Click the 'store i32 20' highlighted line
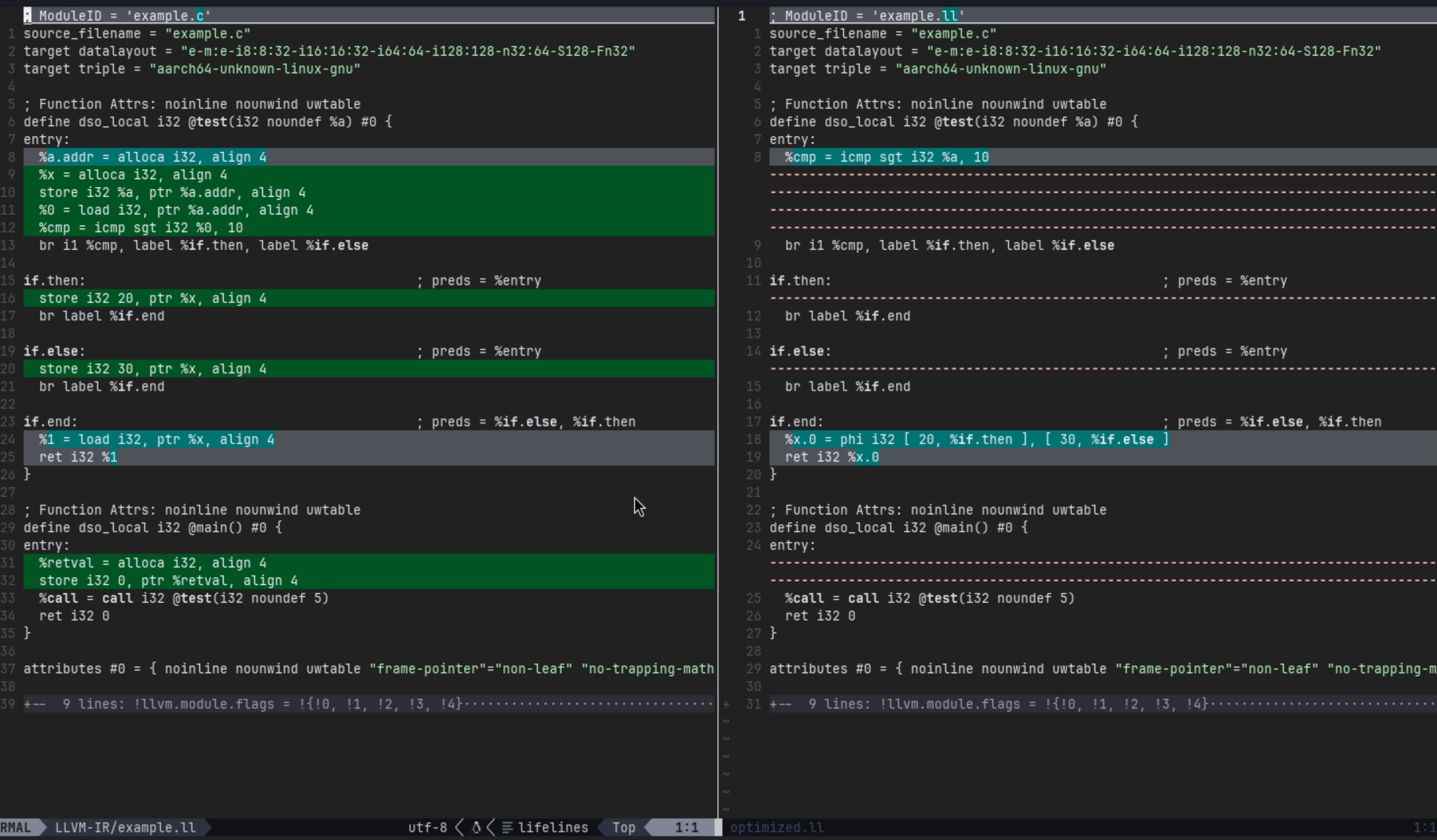The height and width of the screenshot is (840, 1437). pos(152,298)
